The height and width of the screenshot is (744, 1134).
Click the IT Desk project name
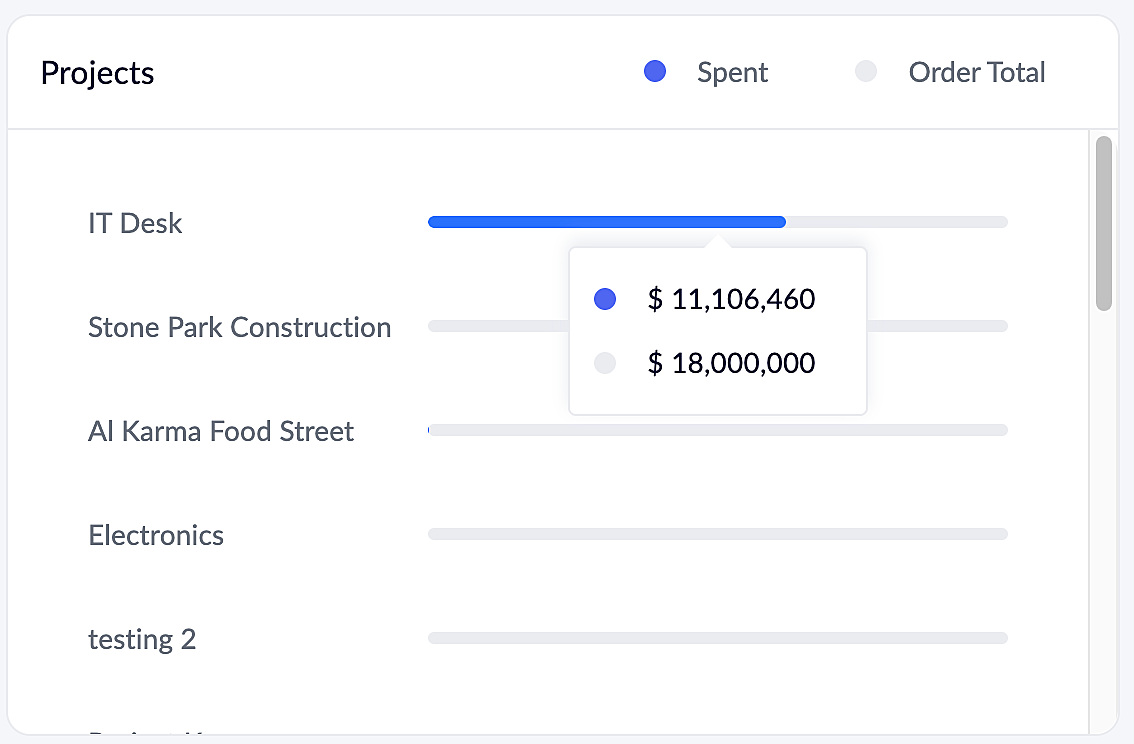click(135, 223)
